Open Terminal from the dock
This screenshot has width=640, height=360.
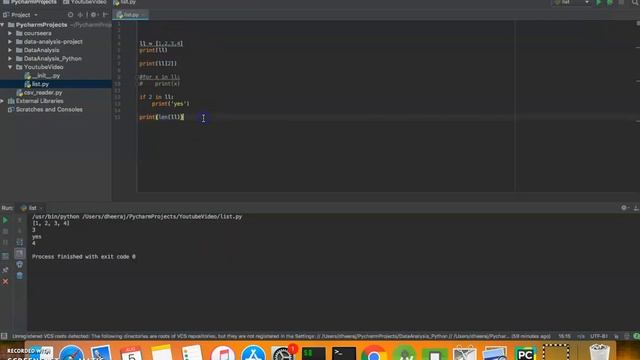(344, 353)
